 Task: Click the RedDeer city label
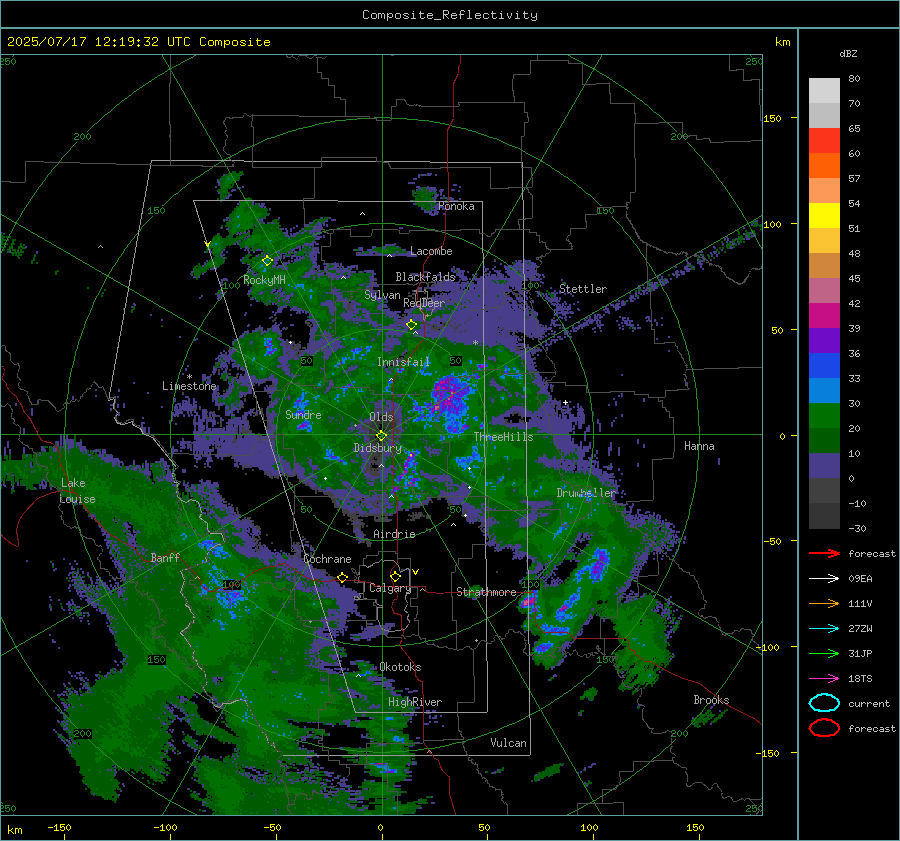pos(424,303)
